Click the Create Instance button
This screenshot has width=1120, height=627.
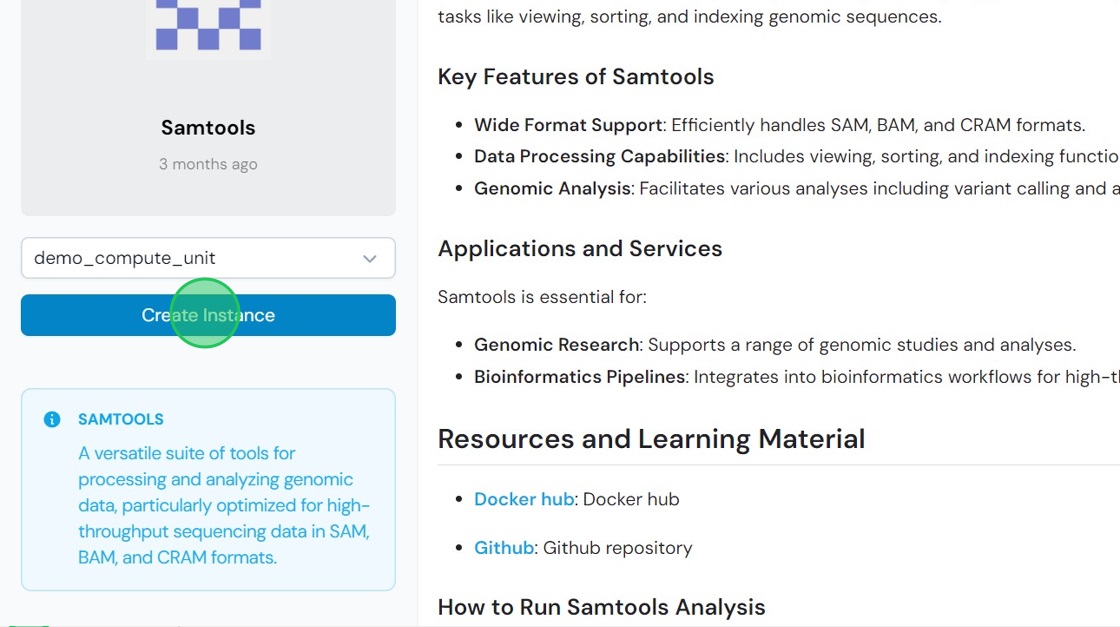tap(208, 315)
